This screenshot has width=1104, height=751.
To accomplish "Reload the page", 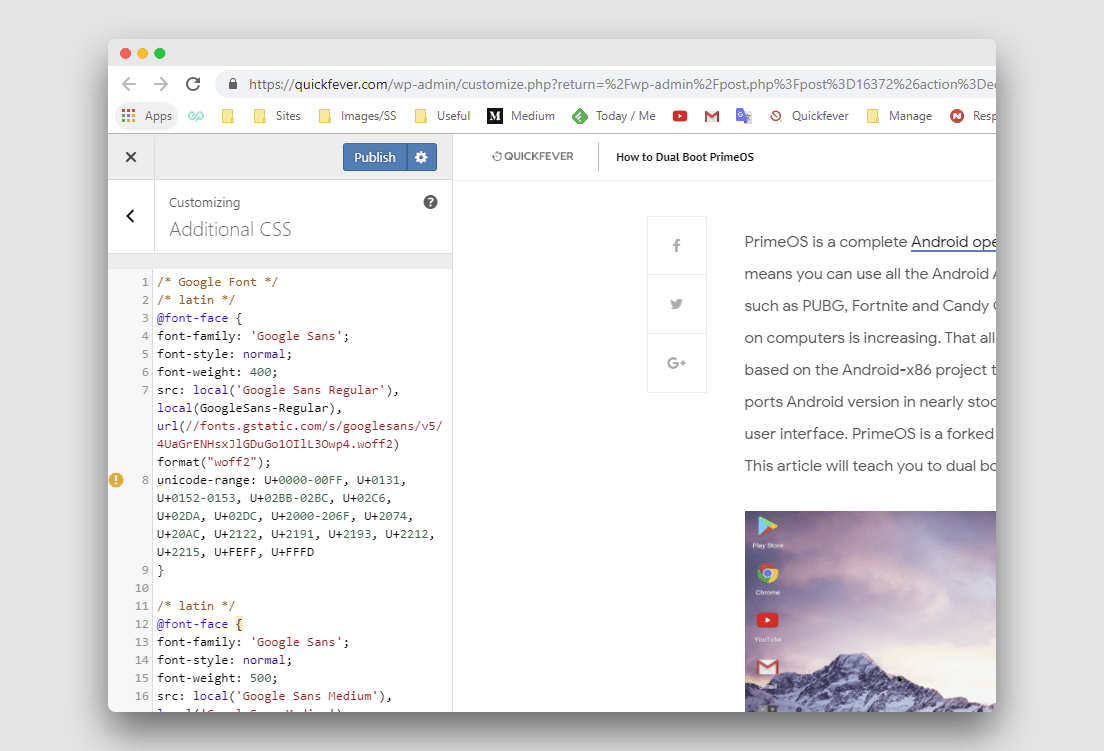I will tap(193, 84).
